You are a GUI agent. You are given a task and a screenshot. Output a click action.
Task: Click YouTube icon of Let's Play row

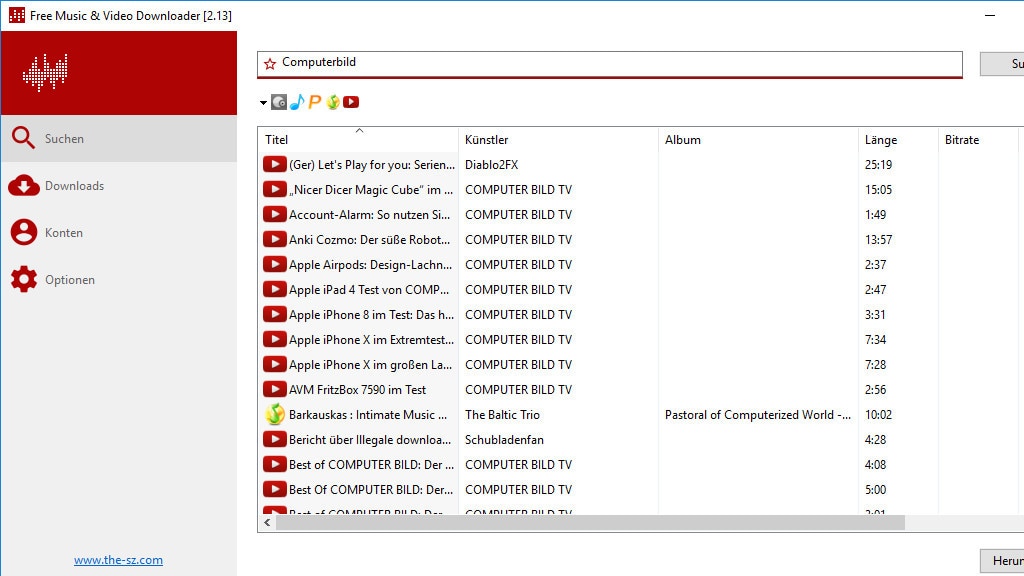(274, 165)
